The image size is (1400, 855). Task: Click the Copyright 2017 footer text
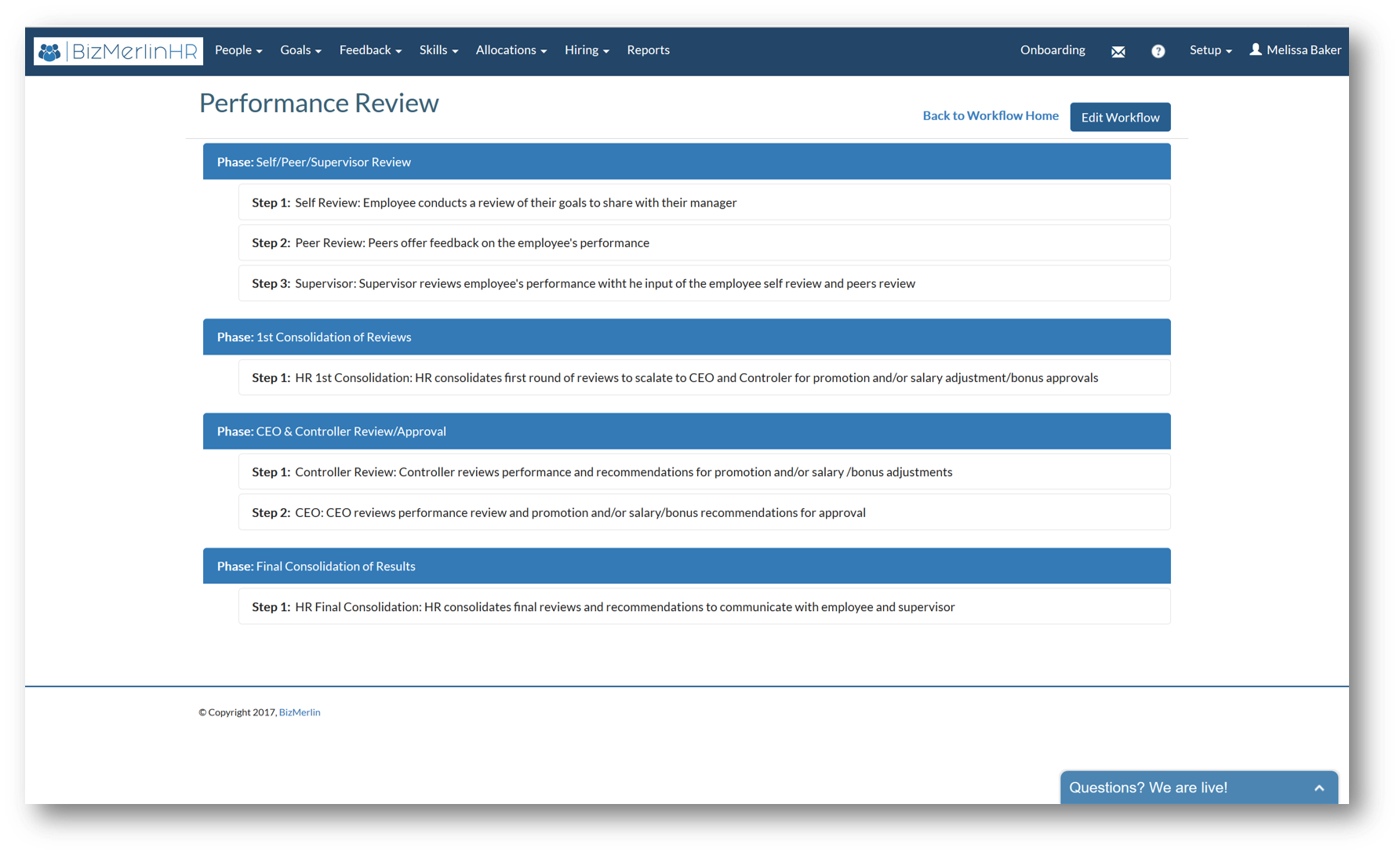238,712
